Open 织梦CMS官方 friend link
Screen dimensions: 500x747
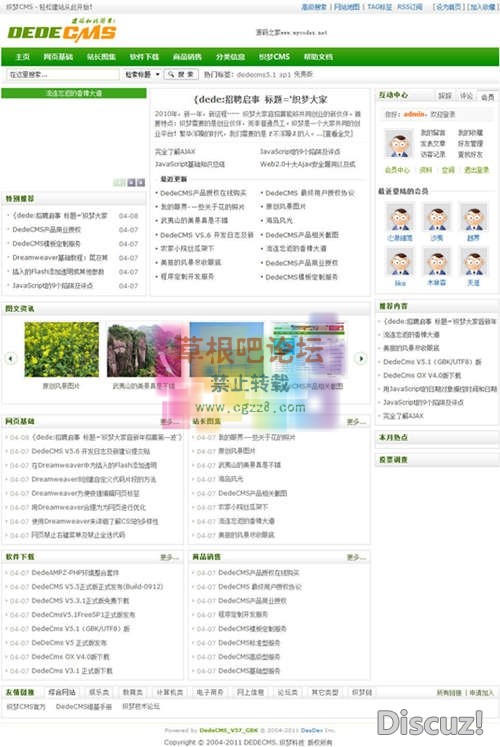coord(26,707)
